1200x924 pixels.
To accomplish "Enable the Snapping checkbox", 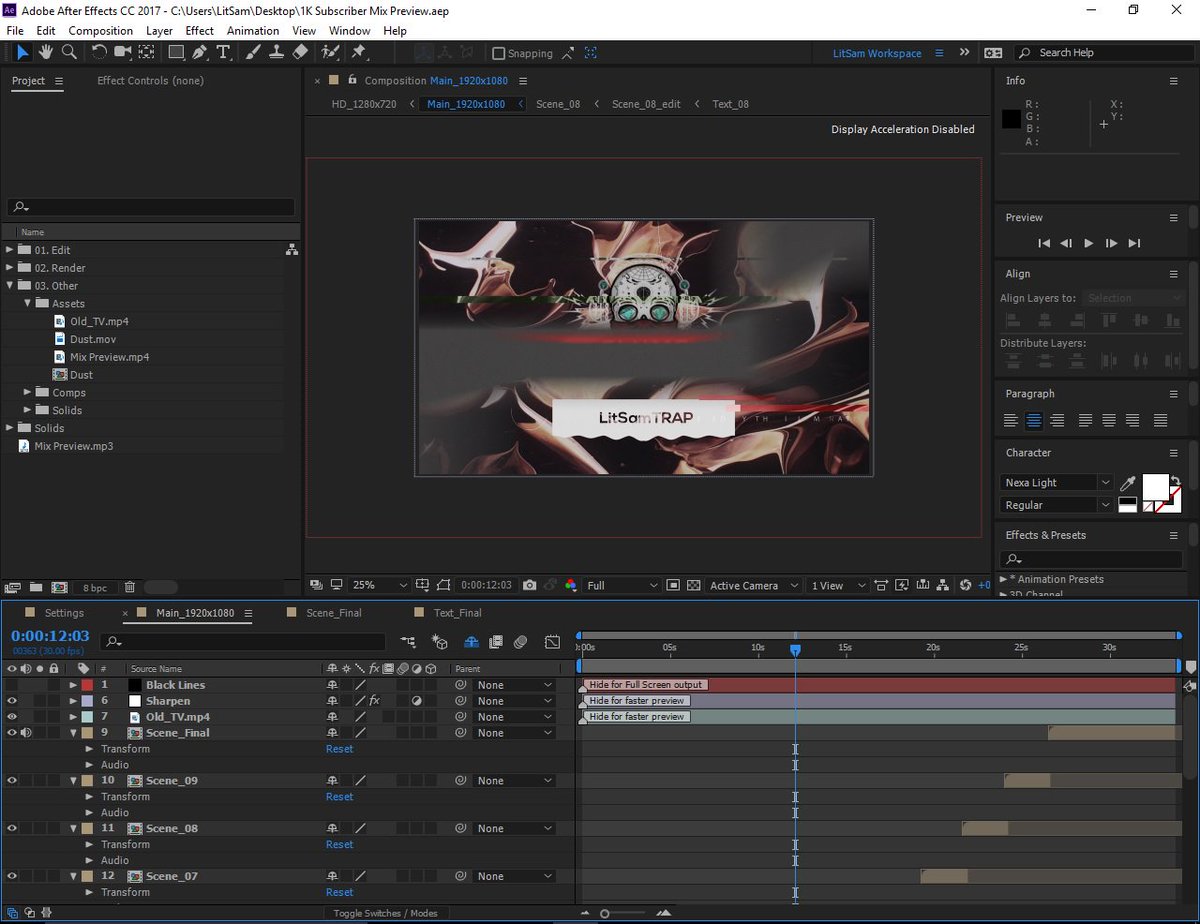I will [497, 53].
